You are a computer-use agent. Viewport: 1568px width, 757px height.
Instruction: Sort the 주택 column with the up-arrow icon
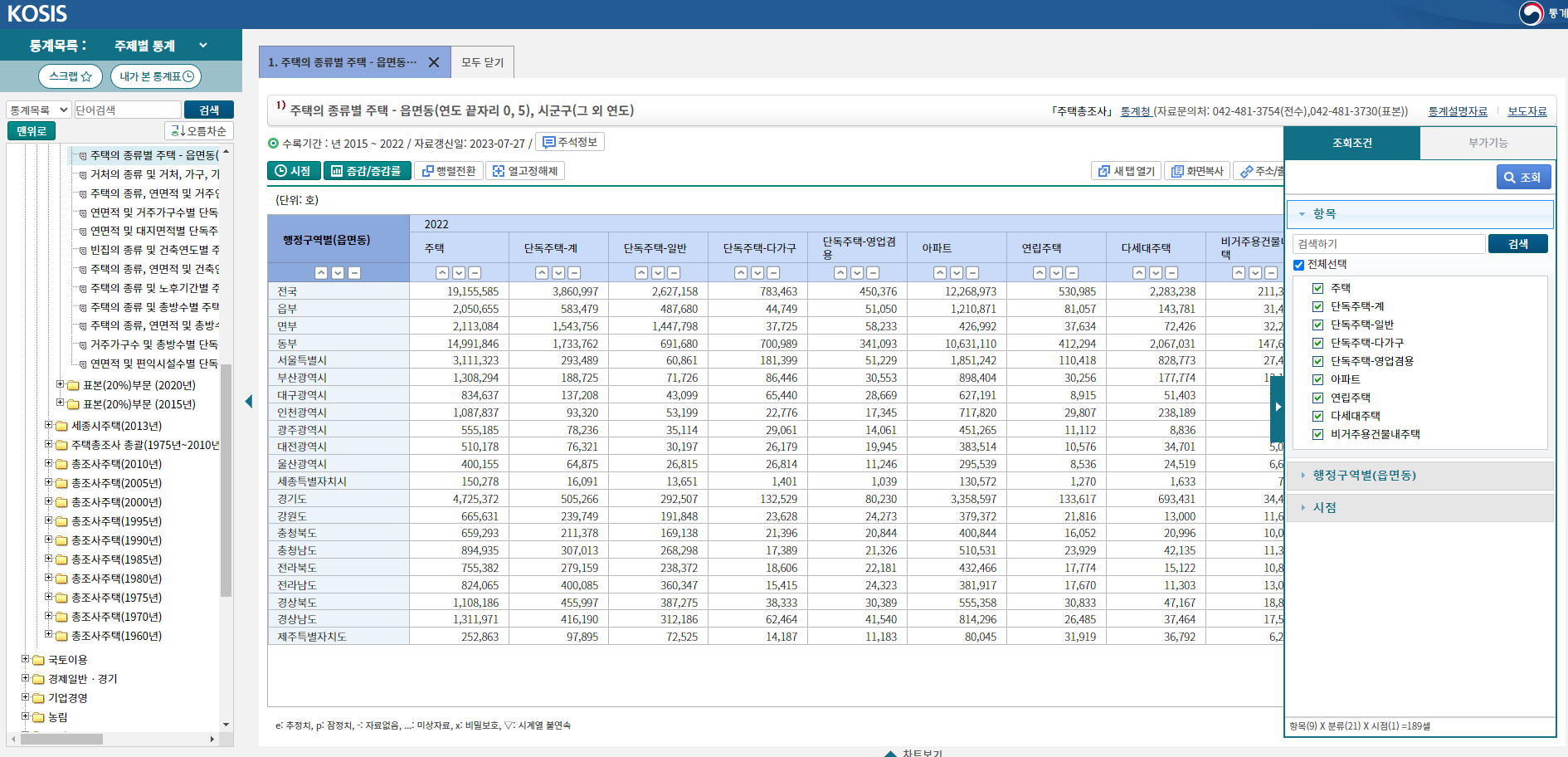442,272
